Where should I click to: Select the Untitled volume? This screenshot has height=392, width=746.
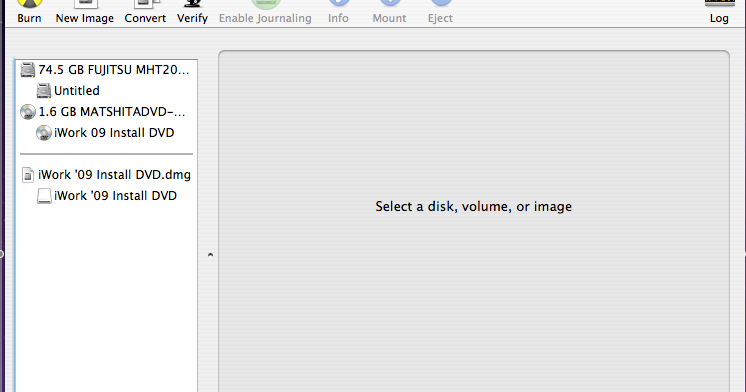(107, 90)
